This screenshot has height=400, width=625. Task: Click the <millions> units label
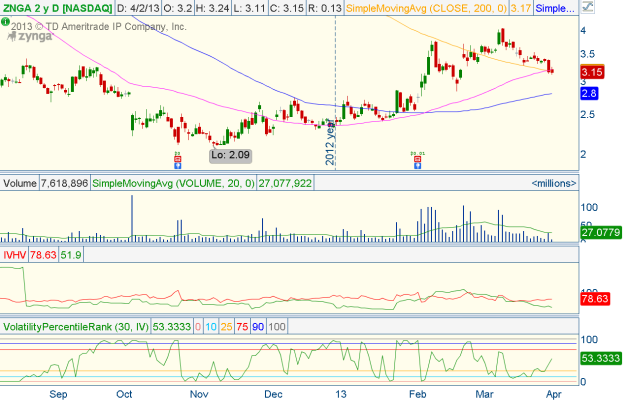click(x=554, y=183)
